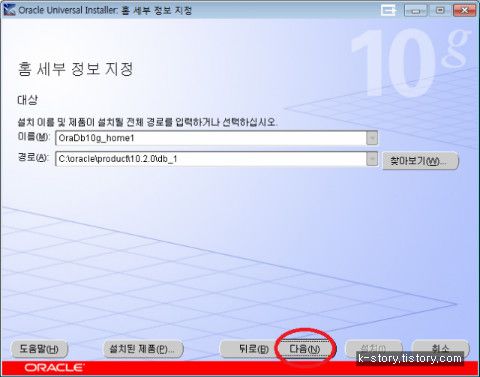Close the Oracle installer window

[x=464, y=11]
